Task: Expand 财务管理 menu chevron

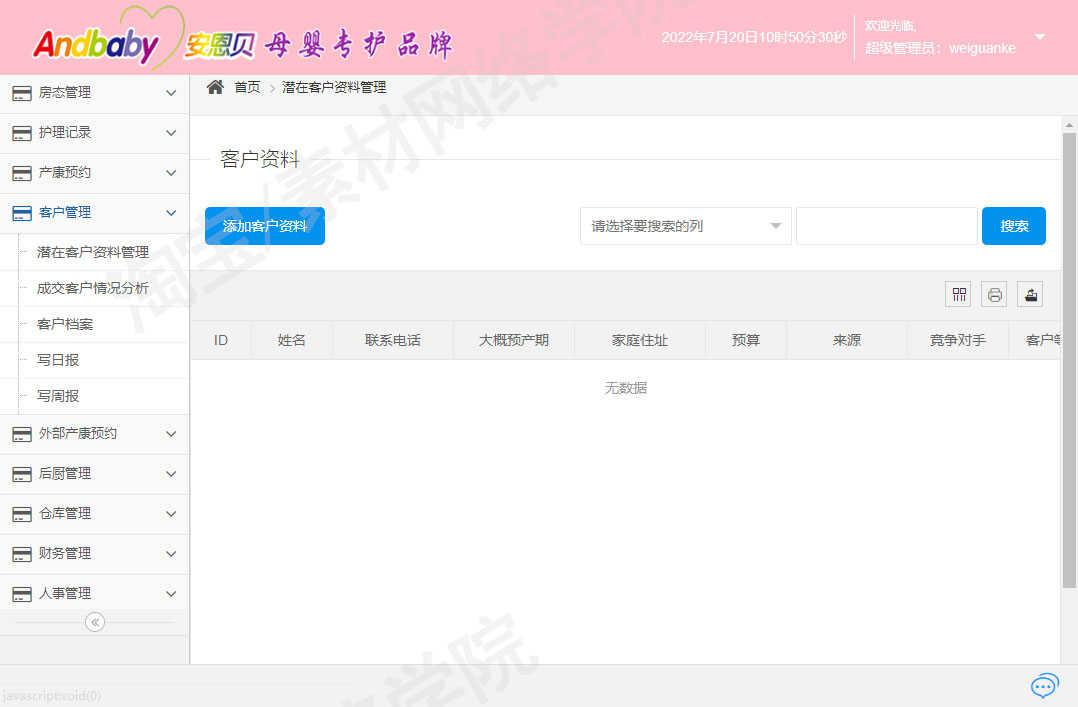Action: pos(171,554)
